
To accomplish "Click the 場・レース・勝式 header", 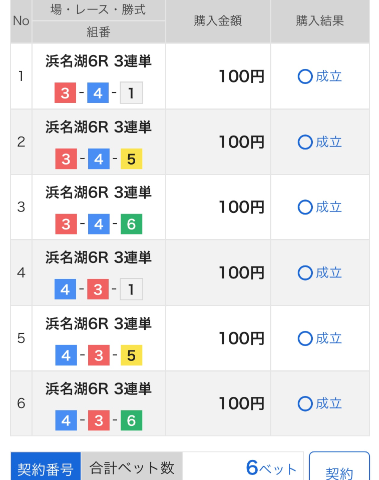I will click(98, 10).
